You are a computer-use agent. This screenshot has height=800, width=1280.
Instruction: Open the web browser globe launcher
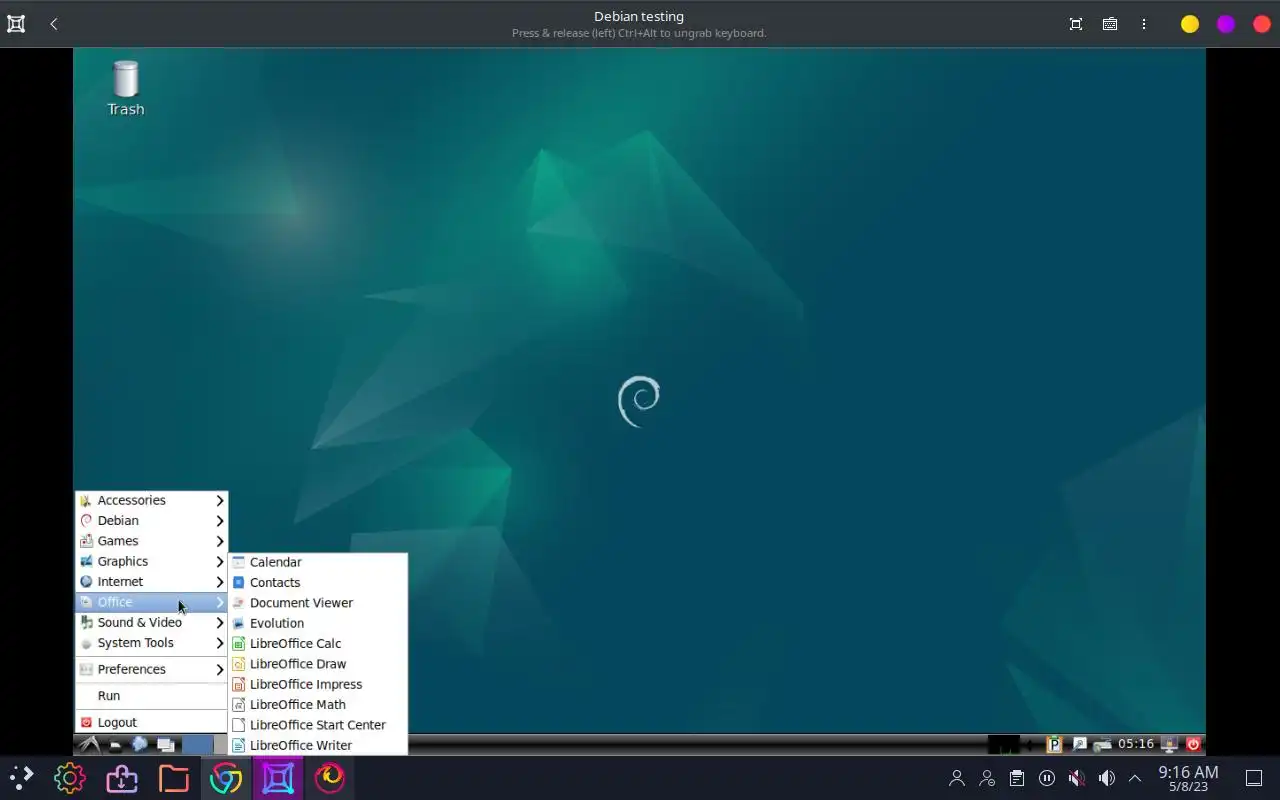tap(139, 745)
